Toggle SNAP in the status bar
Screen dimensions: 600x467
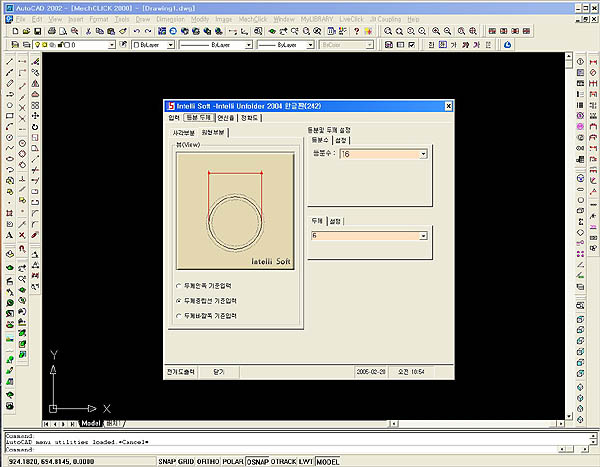(167, 462)
